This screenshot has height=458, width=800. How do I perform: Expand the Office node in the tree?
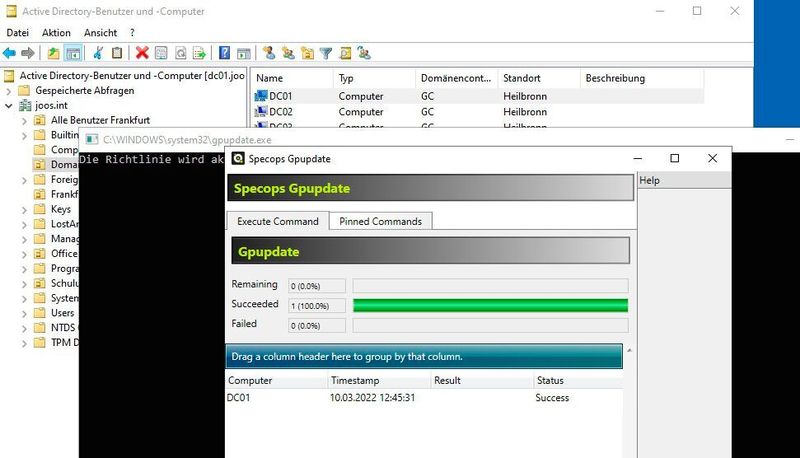point(24,254)
